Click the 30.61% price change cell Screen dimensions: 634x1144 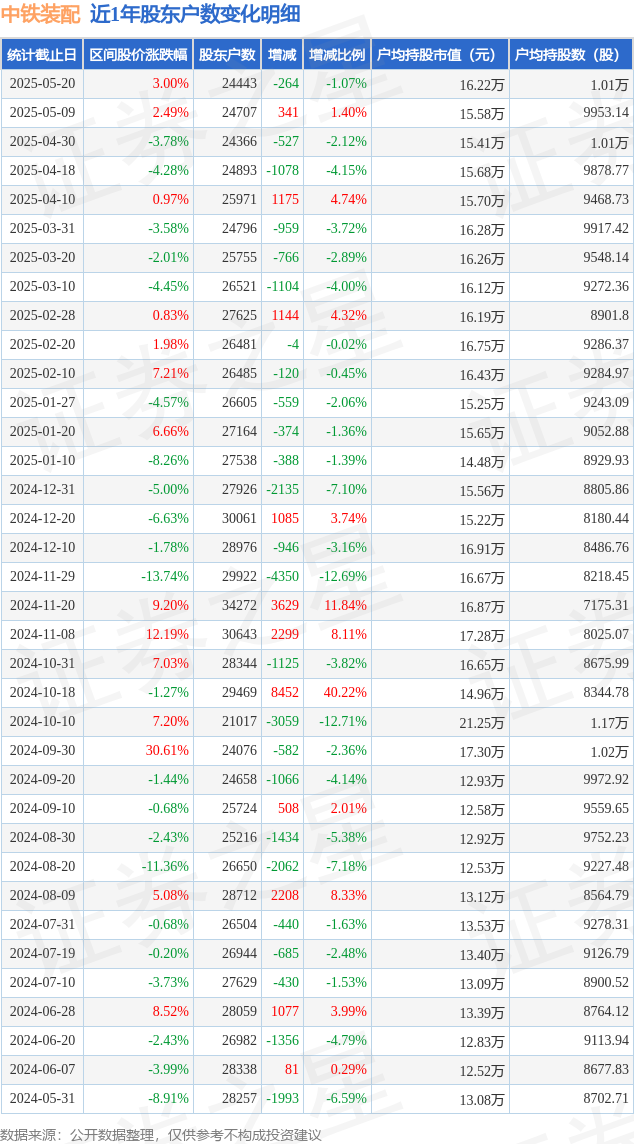pos(167,751)
